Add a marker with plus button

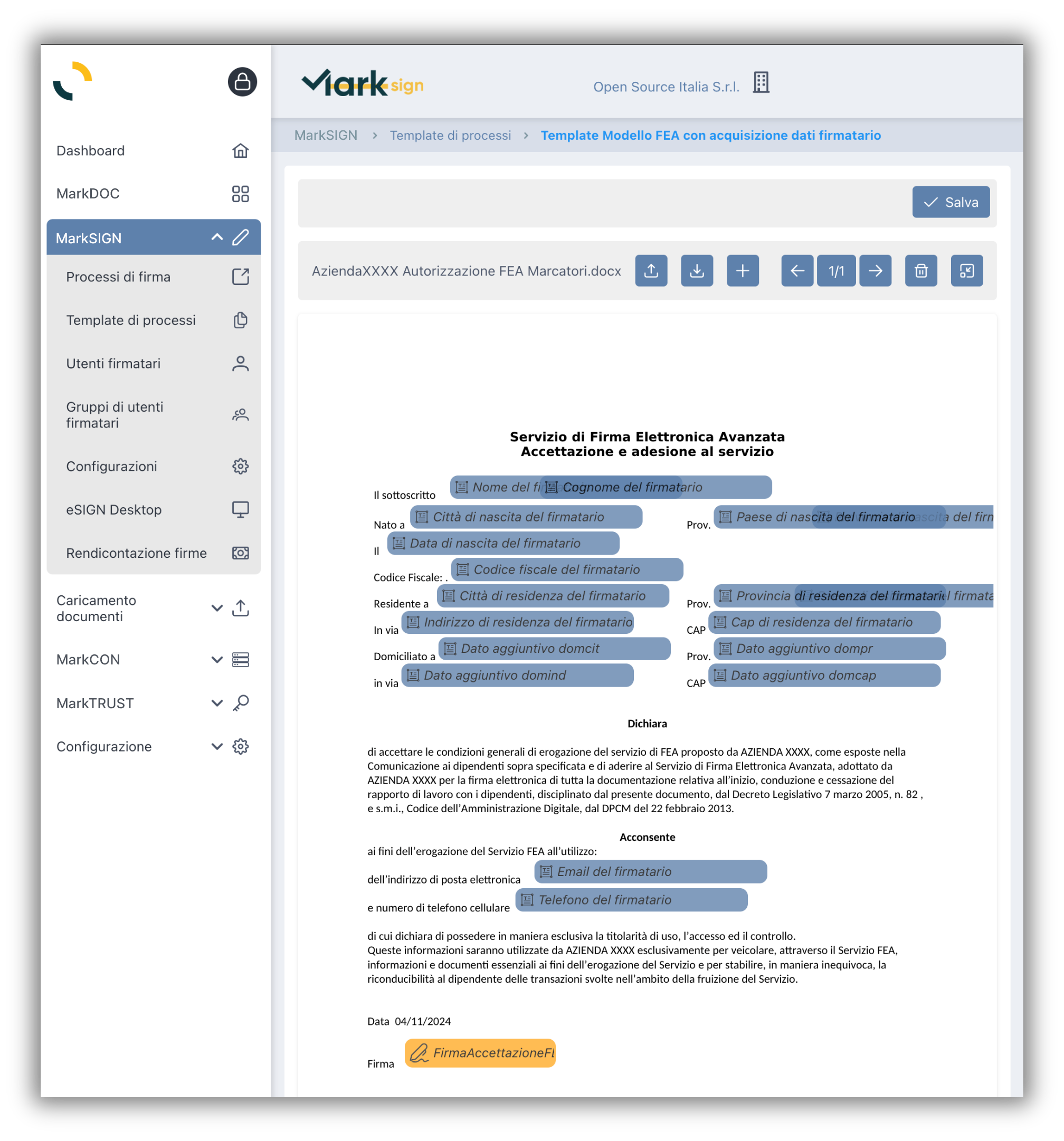click(743, 270)
